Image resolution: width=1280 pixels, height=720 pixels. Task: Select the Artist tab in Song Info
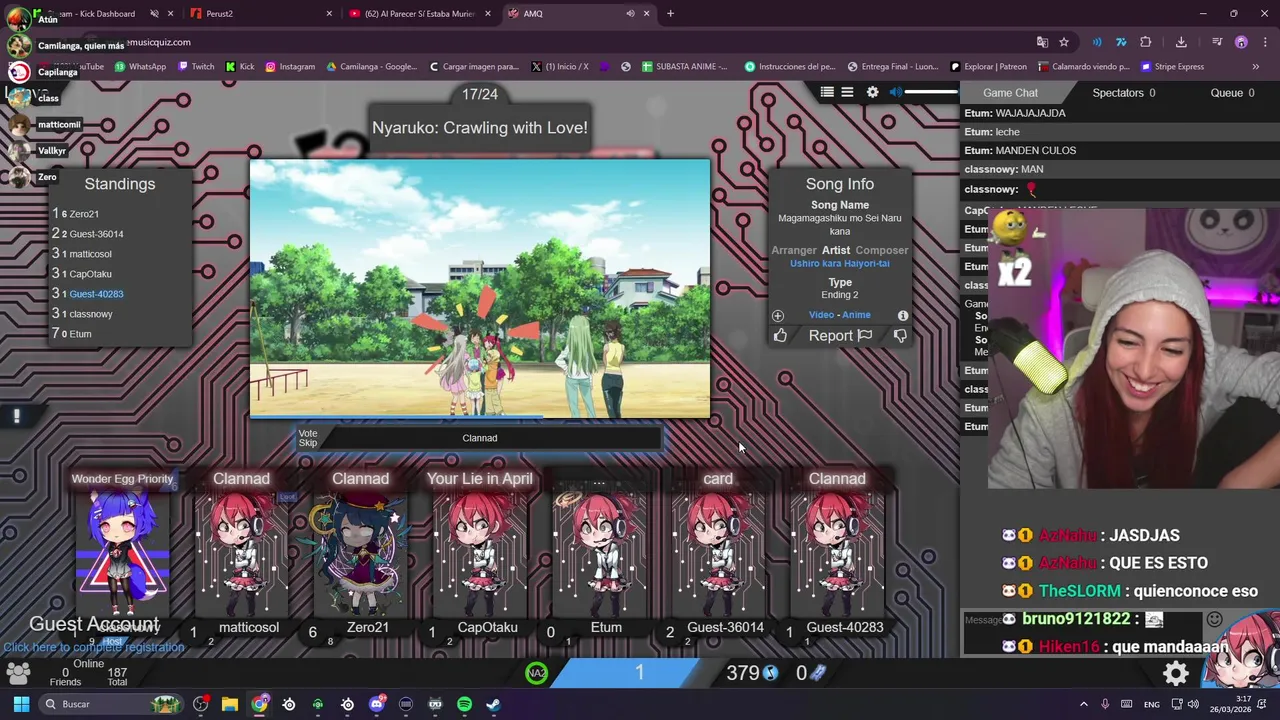(x=836, y=250)
